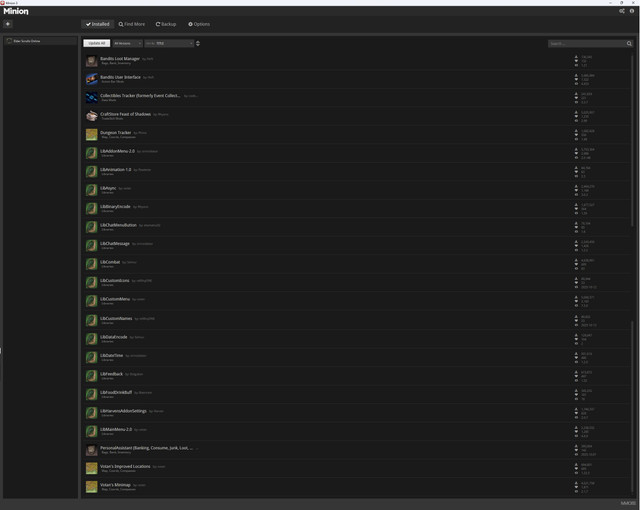Click the LibDataEncode library icon
This screenshot has width=640, height=510.
(x=91, y=339)
